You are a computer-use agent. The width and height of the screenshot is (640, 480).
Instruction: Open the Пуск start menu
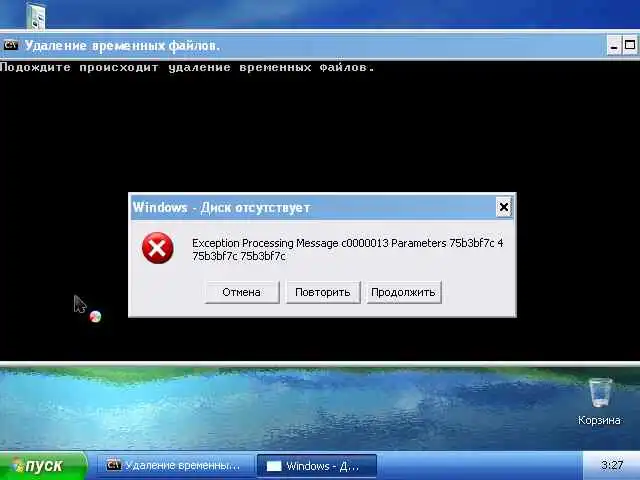click(43, 466)
